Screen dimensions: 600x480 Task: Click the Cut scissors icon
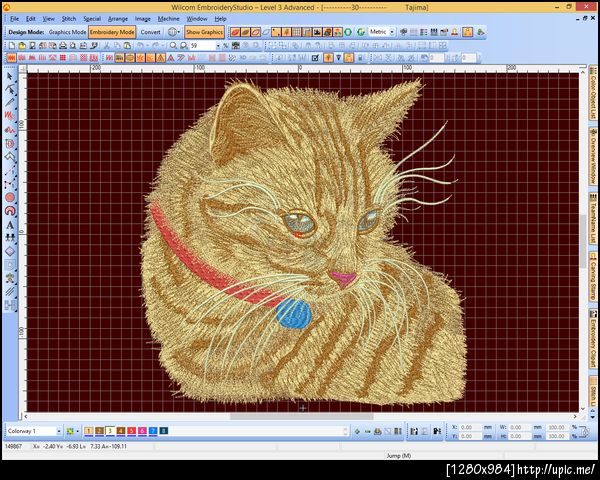tap(107, 46)
